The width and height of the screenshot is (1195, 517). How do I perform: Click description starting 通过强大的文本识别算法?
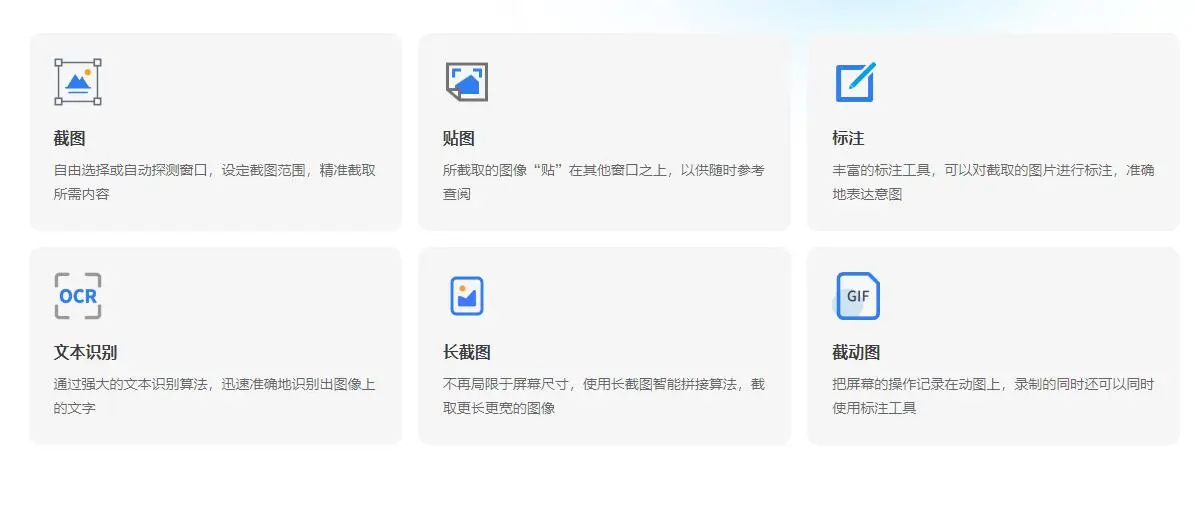215,397
